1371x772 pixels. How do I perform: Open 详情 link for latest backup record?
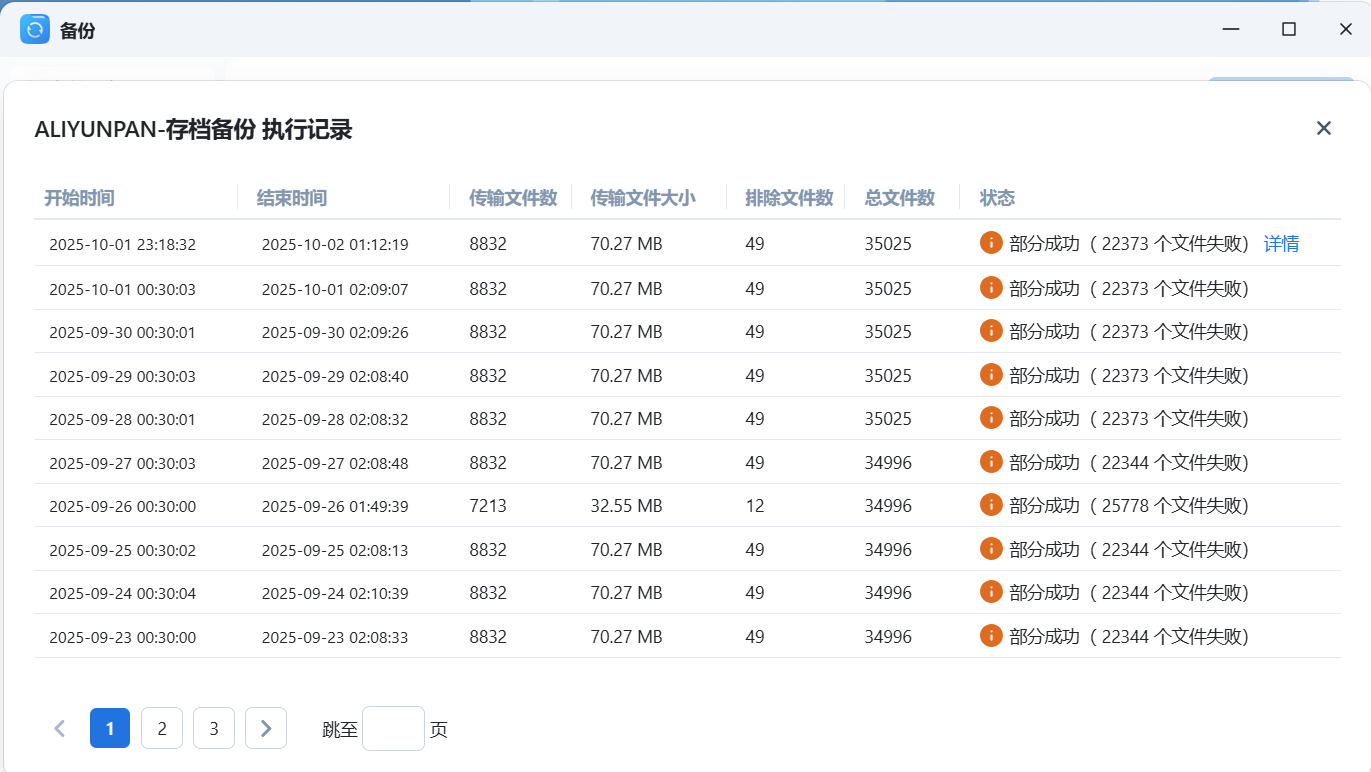tap(1281, 244)
